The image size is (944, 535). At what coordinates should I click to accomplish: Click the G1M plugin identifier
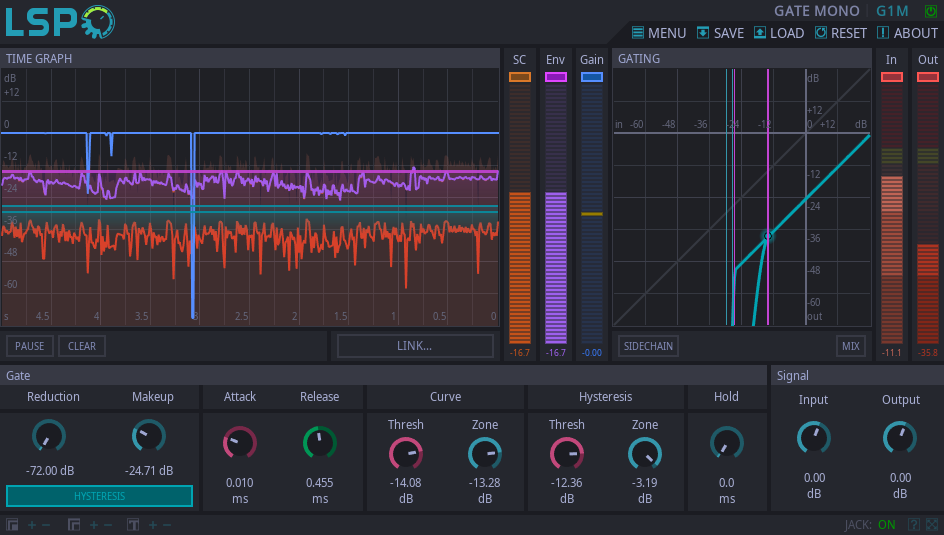(892, 11)
